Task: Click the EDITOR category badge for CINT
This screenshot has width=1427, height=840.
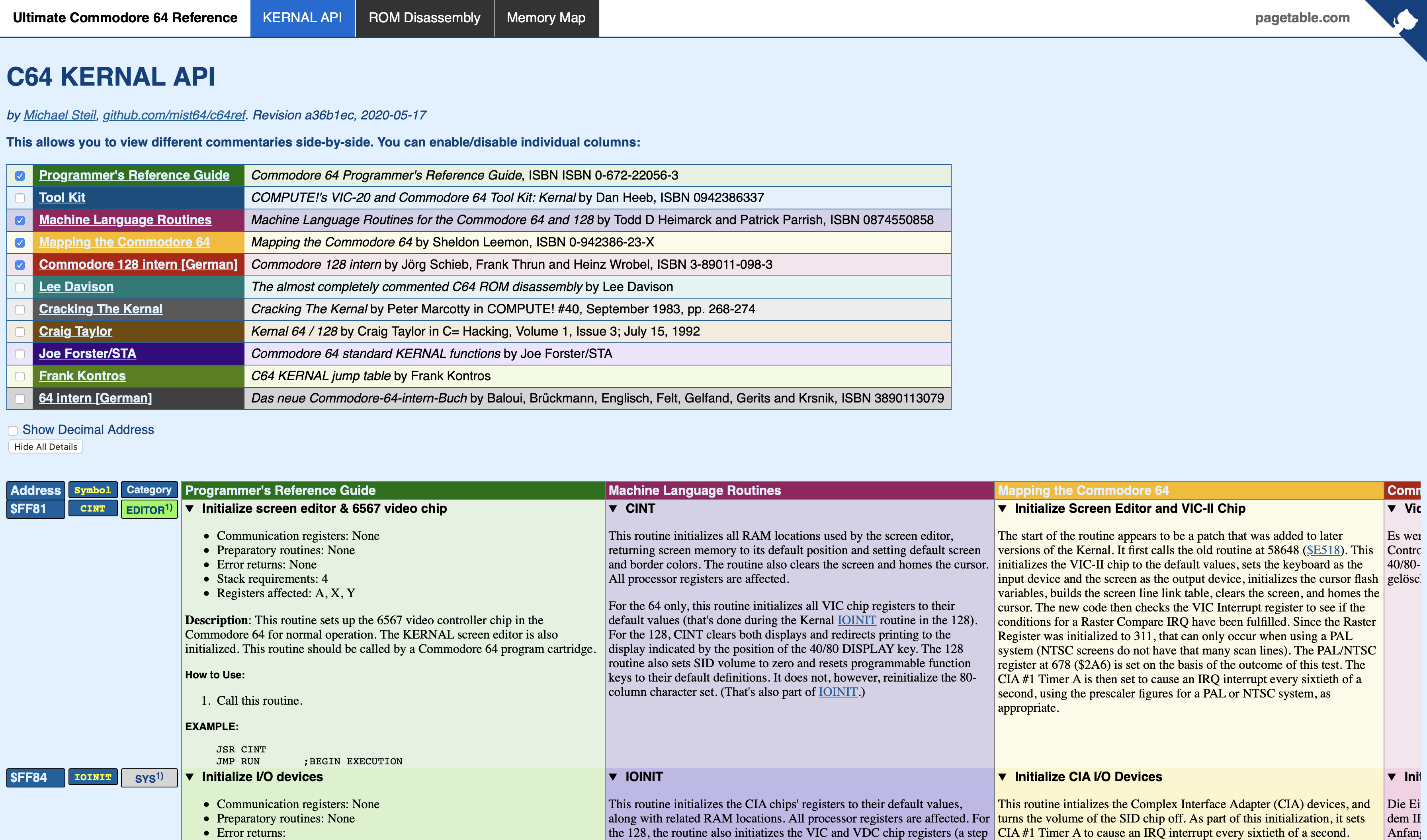Action: (x=149, y=510)
